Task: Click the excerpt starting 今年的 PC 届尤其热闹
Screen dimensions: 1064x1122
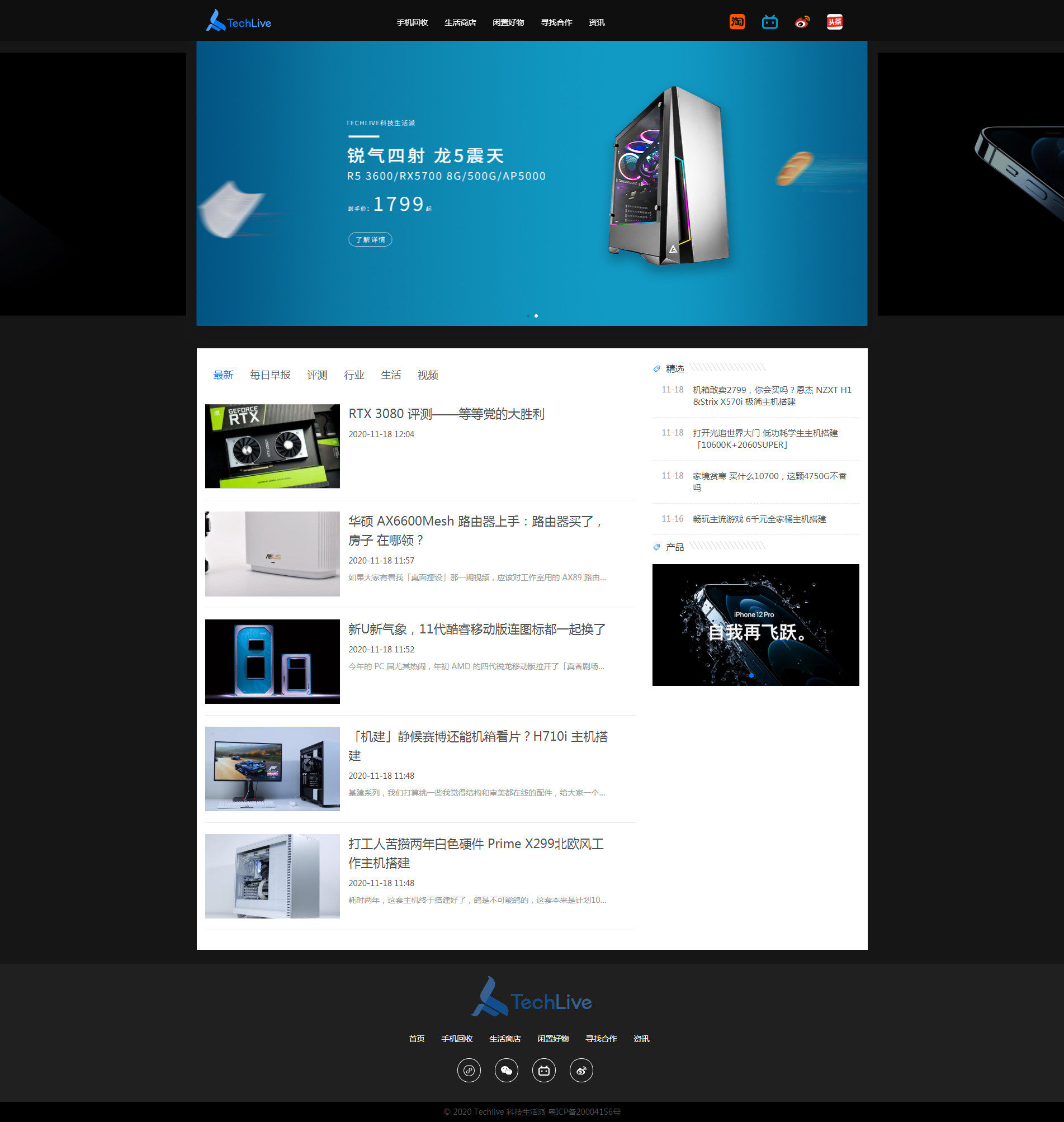Action: coord(476,667)
